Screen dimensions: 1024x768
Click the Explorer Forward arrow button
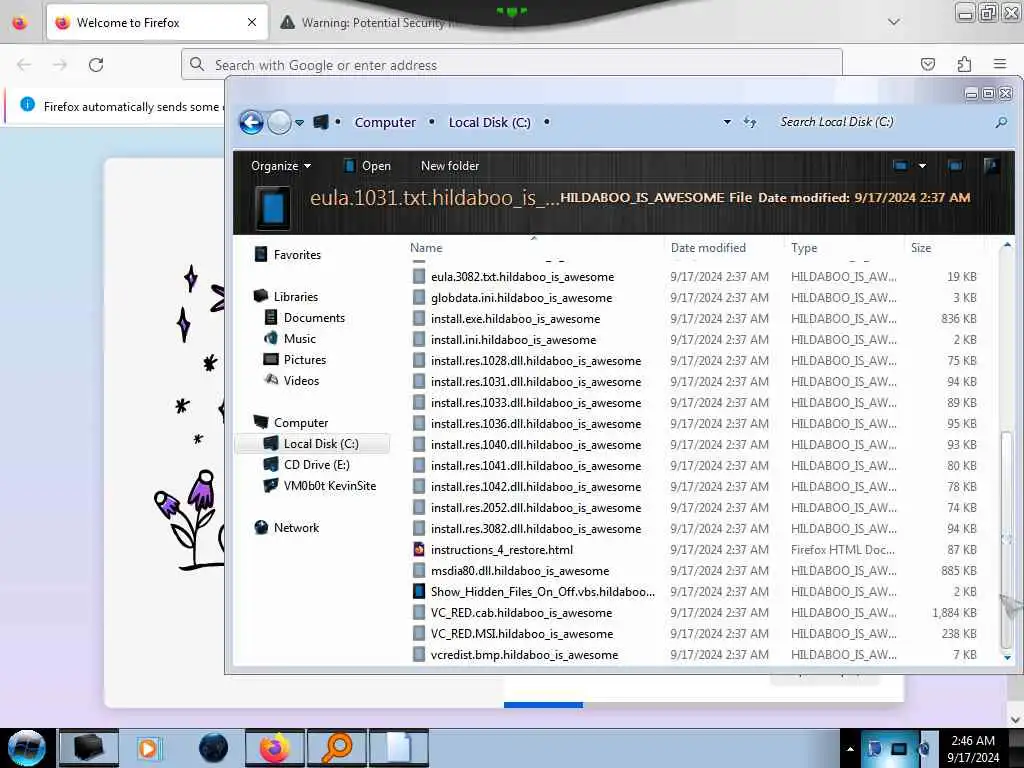(x=280, y=122)
